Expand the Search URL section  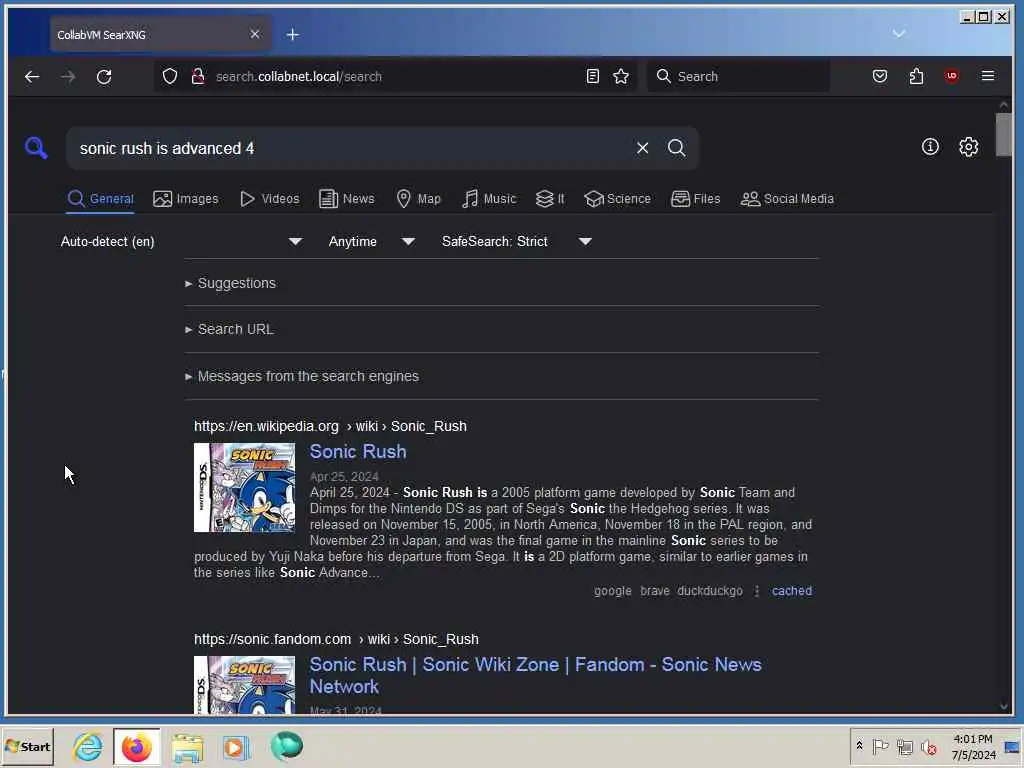(229, 329)
